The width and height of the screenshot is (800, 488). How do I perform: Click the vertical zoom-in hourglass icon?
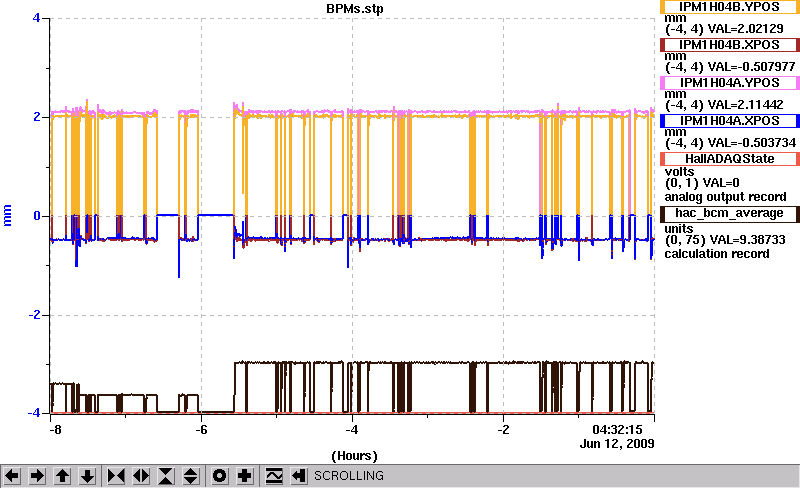pos(166,476)
